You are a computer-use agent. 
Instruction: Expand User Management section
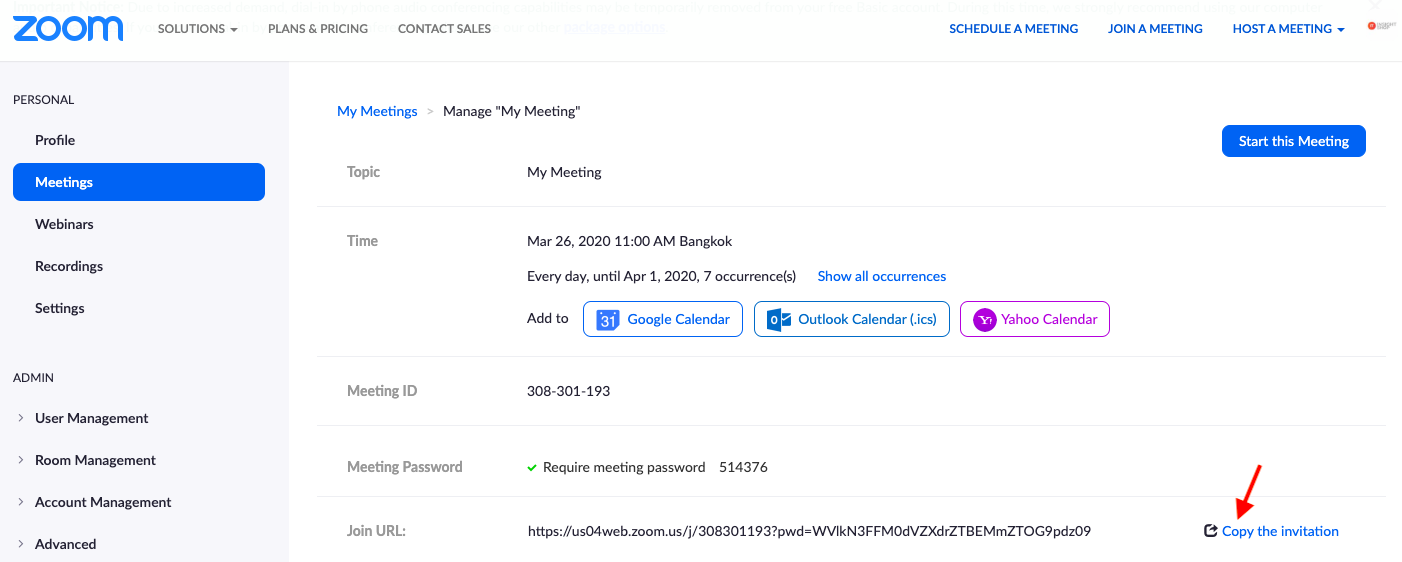[x=84, y=418]
